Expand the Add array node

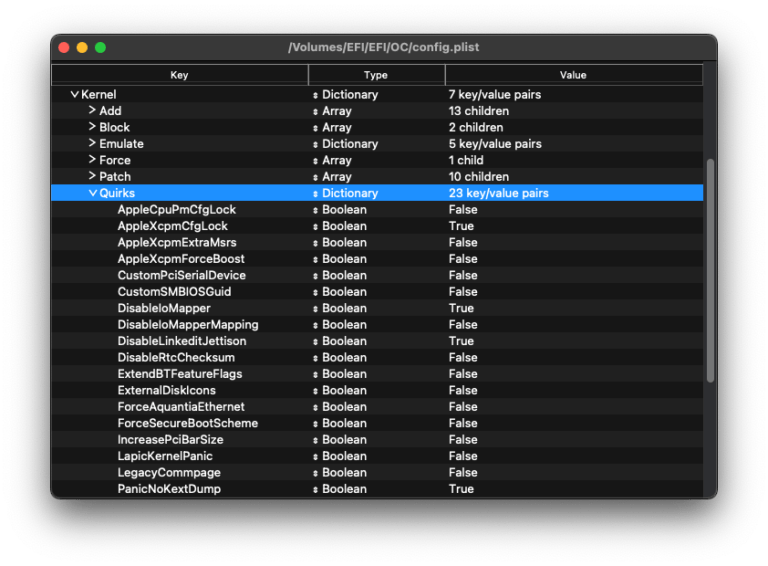click(92, 111)
